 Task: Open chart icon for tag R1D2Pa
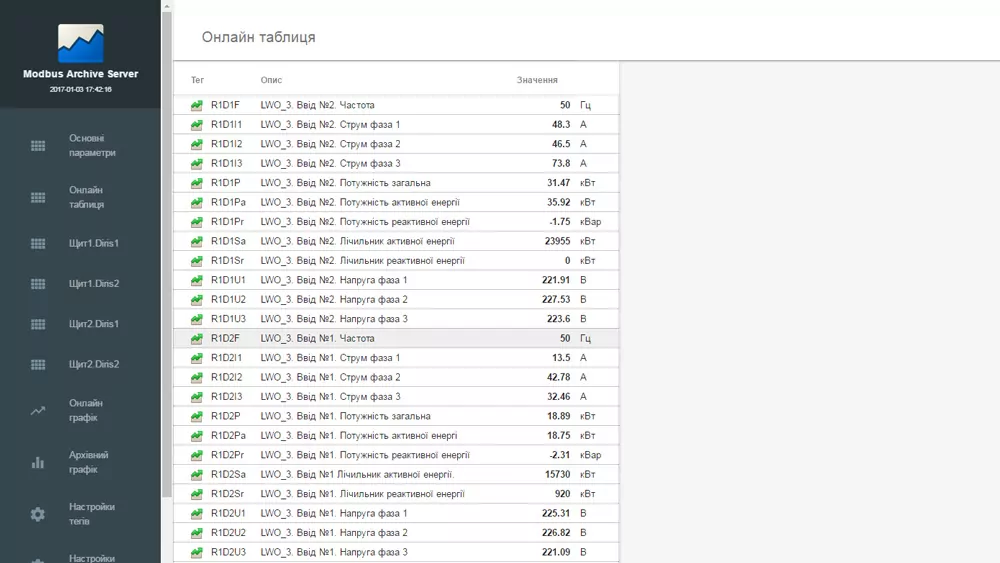click(x=196, y=436)
